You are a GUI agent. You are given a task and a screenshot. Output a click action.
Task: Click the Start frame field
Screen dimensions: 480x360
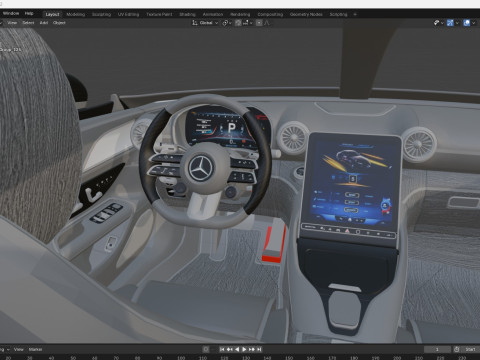[x=470, y=349]
